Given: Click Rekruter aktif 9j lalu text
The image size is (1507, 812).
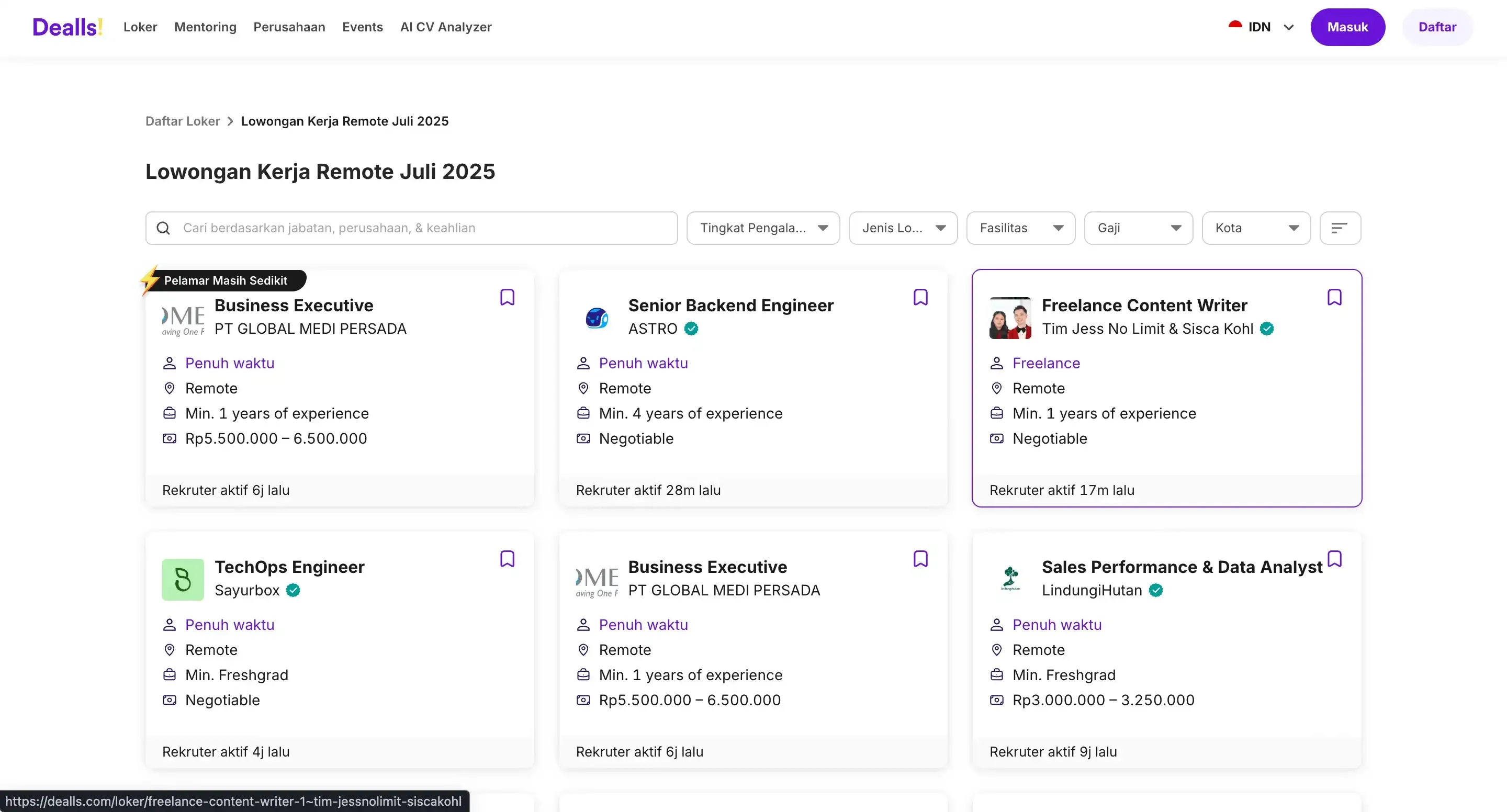Looking at the screenshot, I should pos(1053,752).
